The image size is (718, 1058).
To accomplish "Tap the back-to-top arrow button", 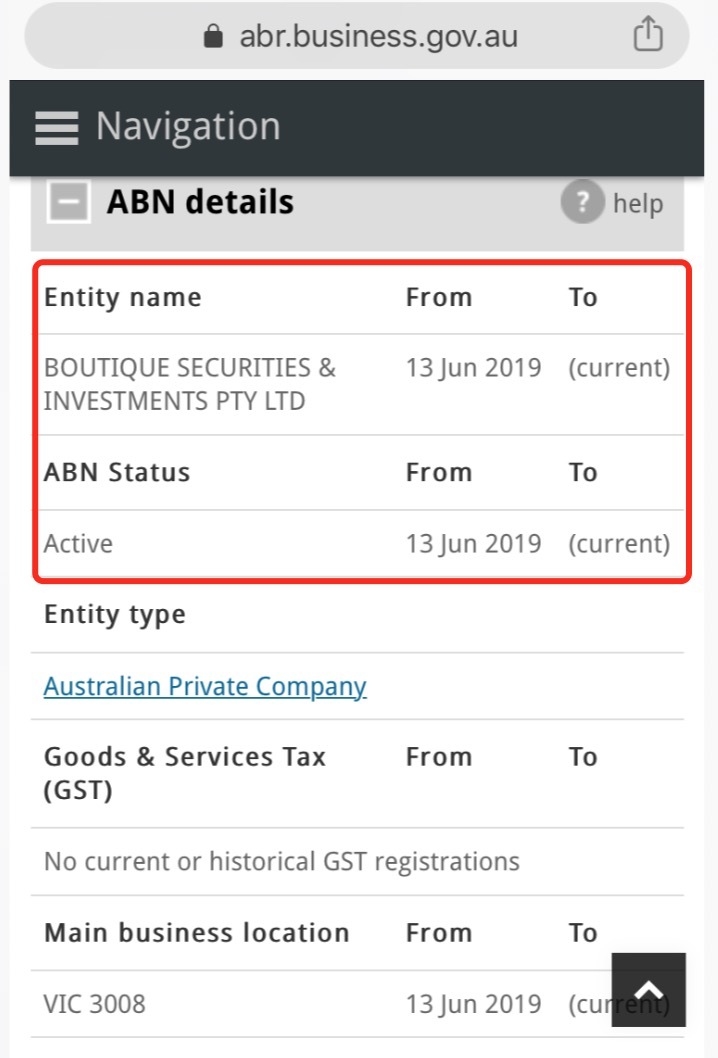I will tap(648, 990).
